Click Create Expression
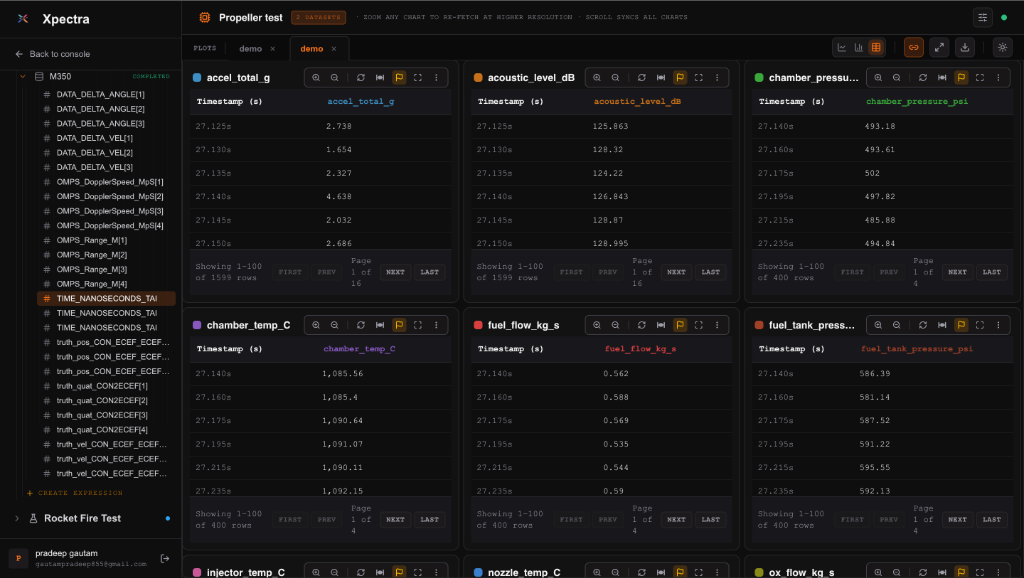The image size is (1024, 578). (x=75, y=493)
